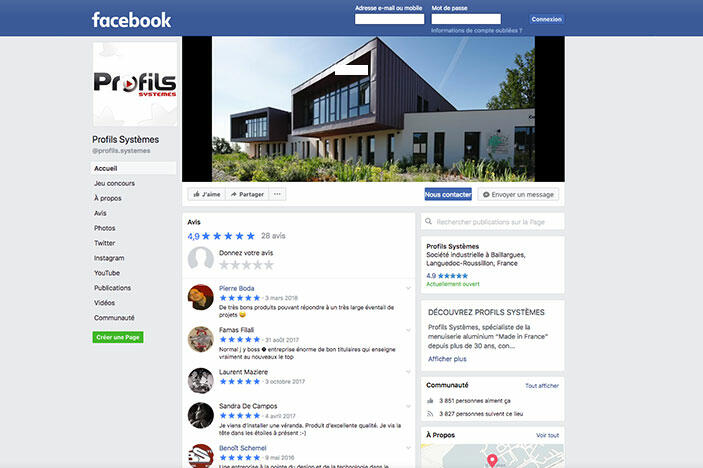Click Afficher plus link
The height and width of the screenshot is (468, 703).
pos(447,359)
